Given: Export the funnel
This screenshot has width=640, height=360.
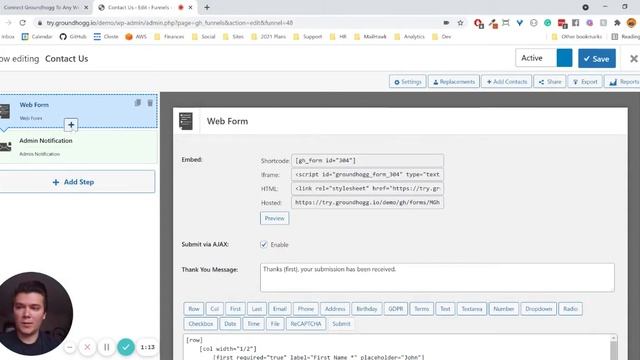Looking at the screenshot, I should pos(585,82).
